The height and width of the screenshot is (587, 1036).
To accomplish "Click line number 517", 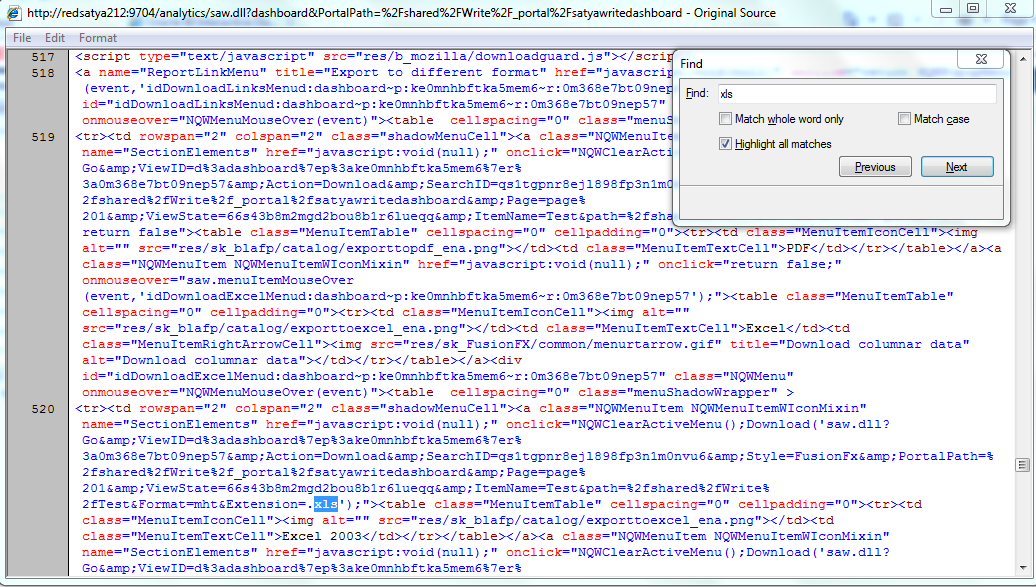I will click(x=43, y=58).
